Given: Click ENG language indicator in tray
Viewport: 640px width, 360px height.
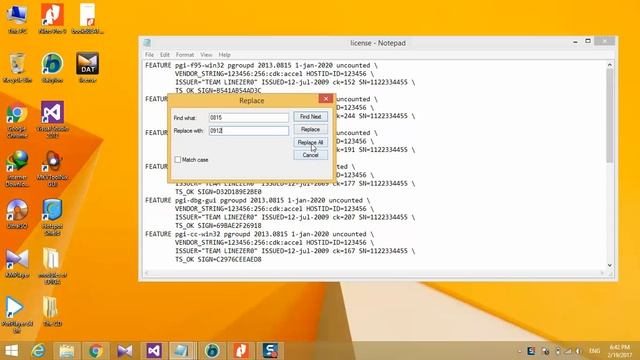Looking at the screenshot, I should tap(594, 351).
